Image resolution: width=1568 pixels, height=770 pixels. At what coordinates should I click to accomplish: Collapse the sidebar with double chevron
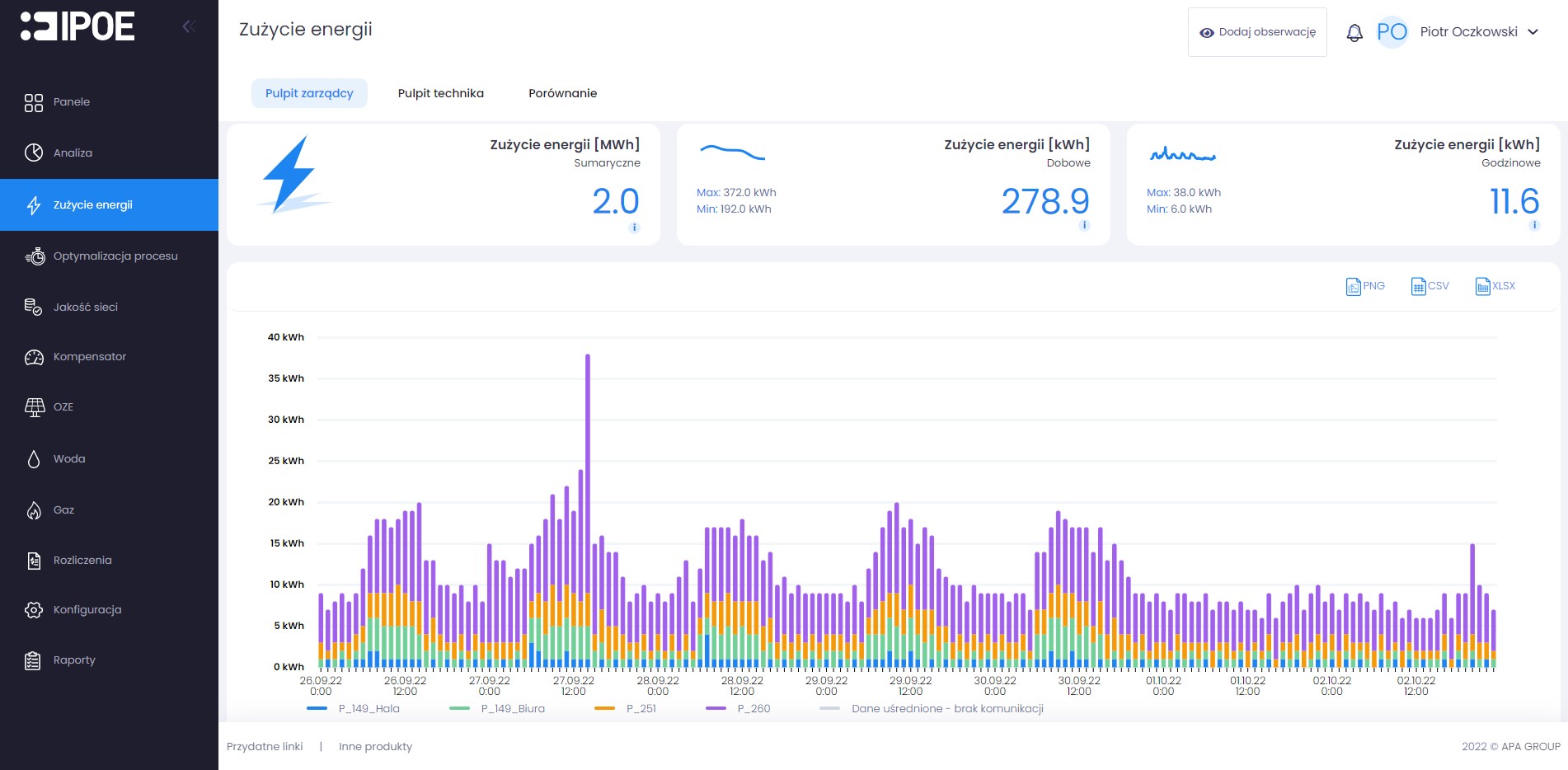pyautogui.click(x=188, y=26)
